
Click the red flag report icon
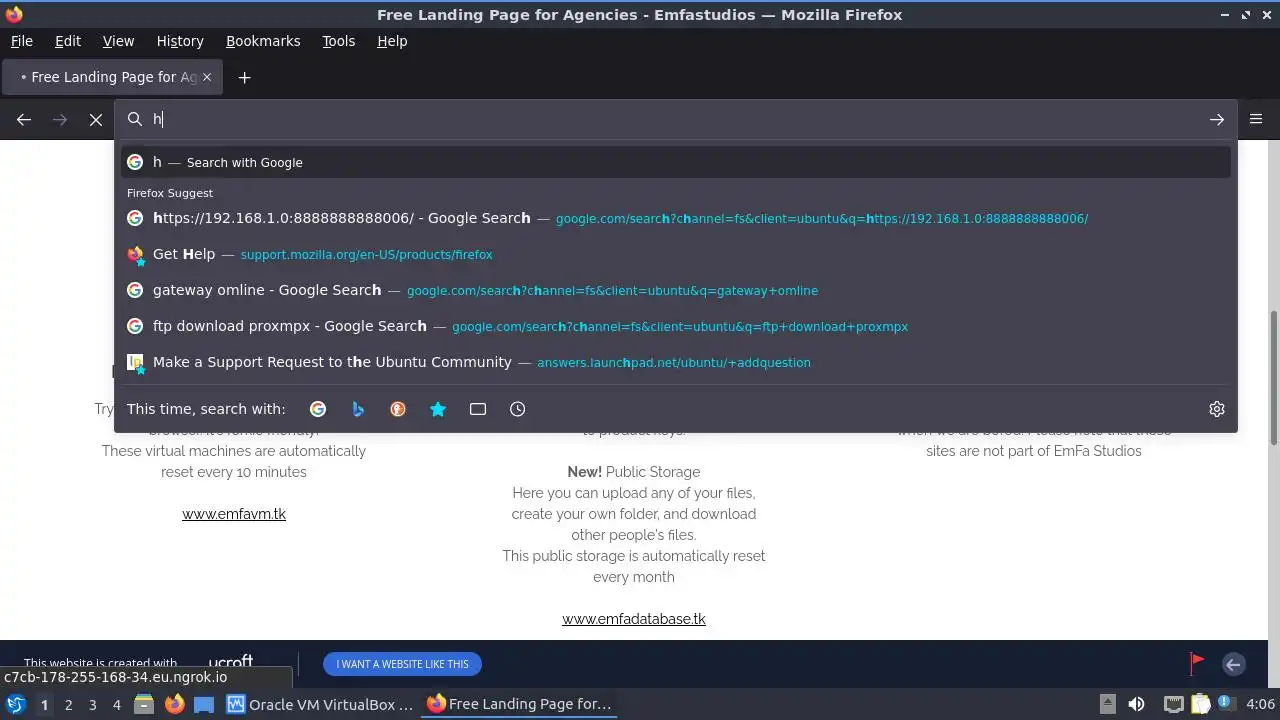(1196, 663)
